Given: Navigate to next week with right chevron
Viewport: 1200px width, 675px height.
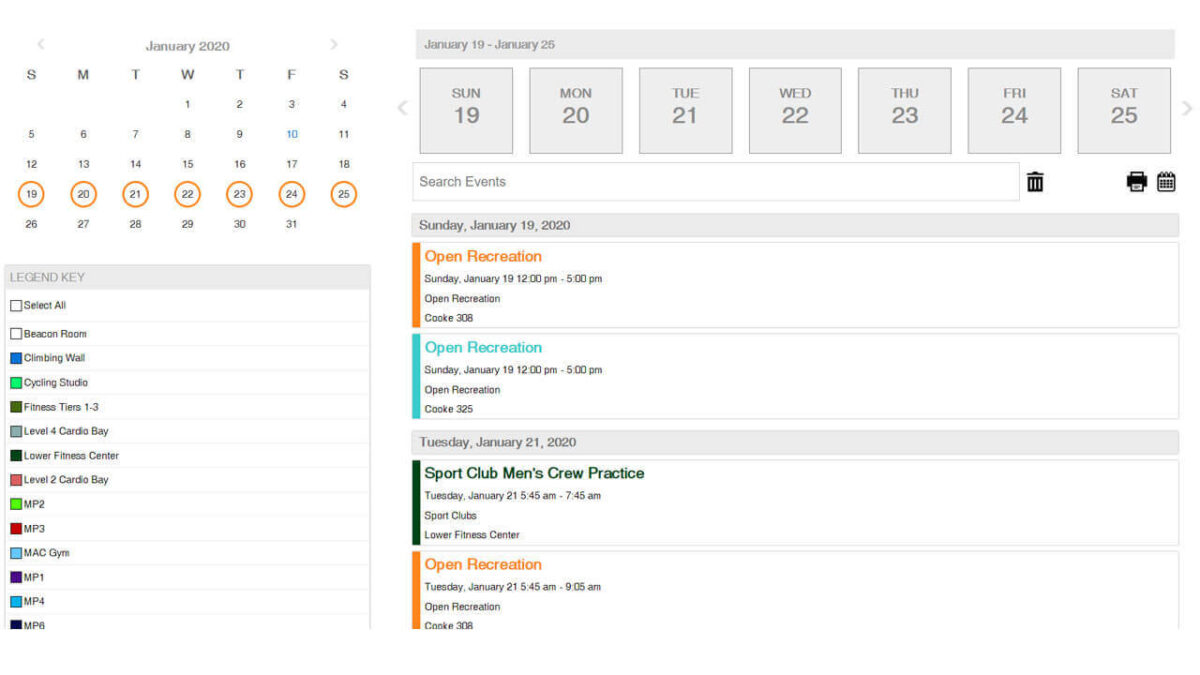Looking at the screenshot, I should (1188, 108).
